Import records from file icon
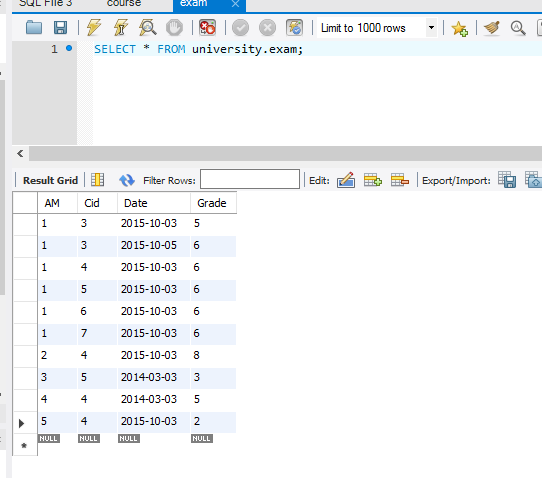This screenshot has width=542, height=478. (533, 180)
